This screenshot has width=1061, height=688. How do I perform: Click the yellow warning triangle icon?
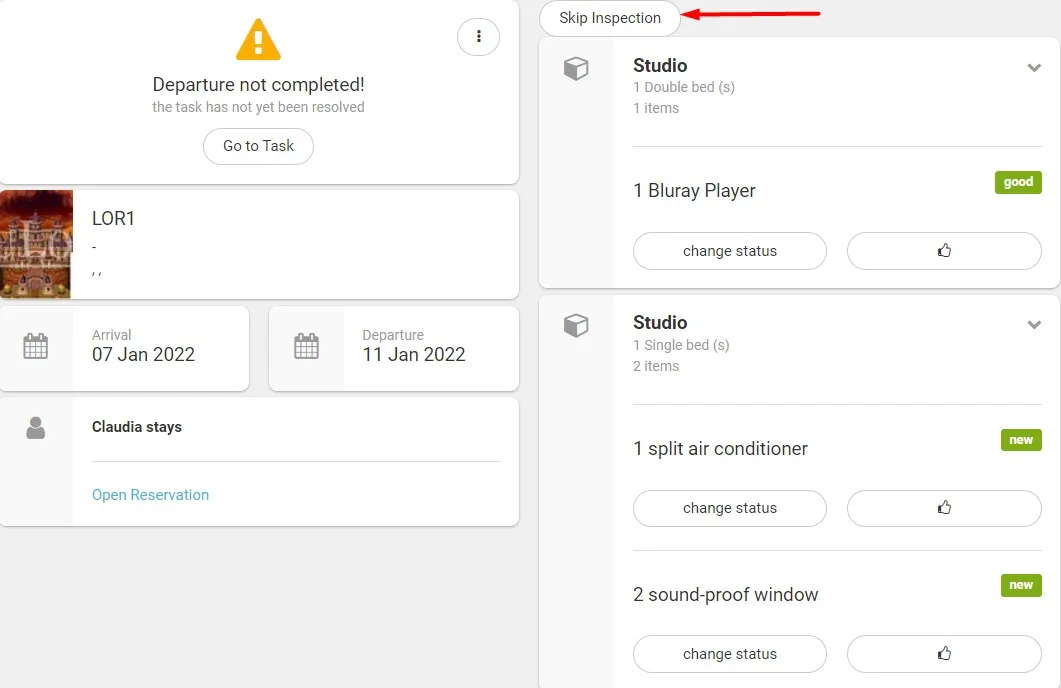click(x=258, y=41)
